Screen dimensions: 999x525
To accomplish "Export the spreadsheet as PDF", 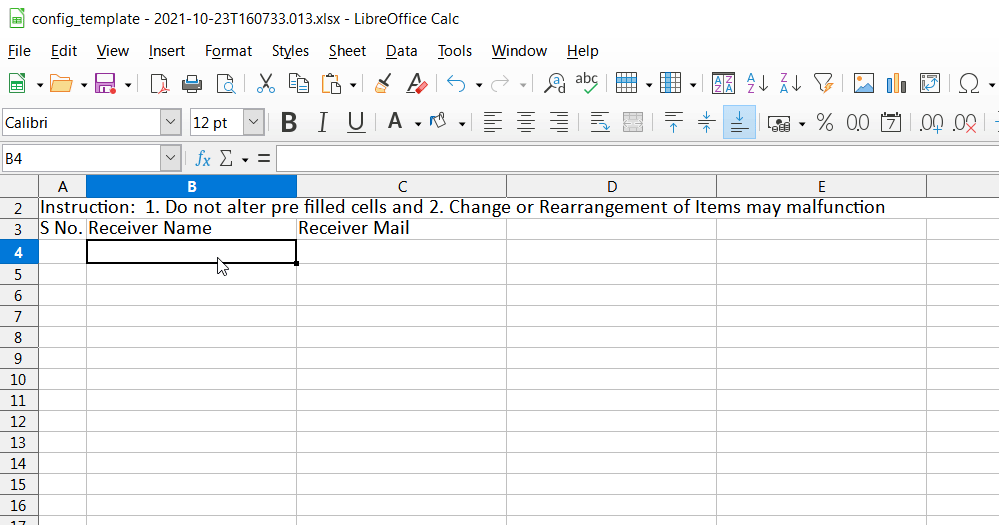I will pos(159,84).
